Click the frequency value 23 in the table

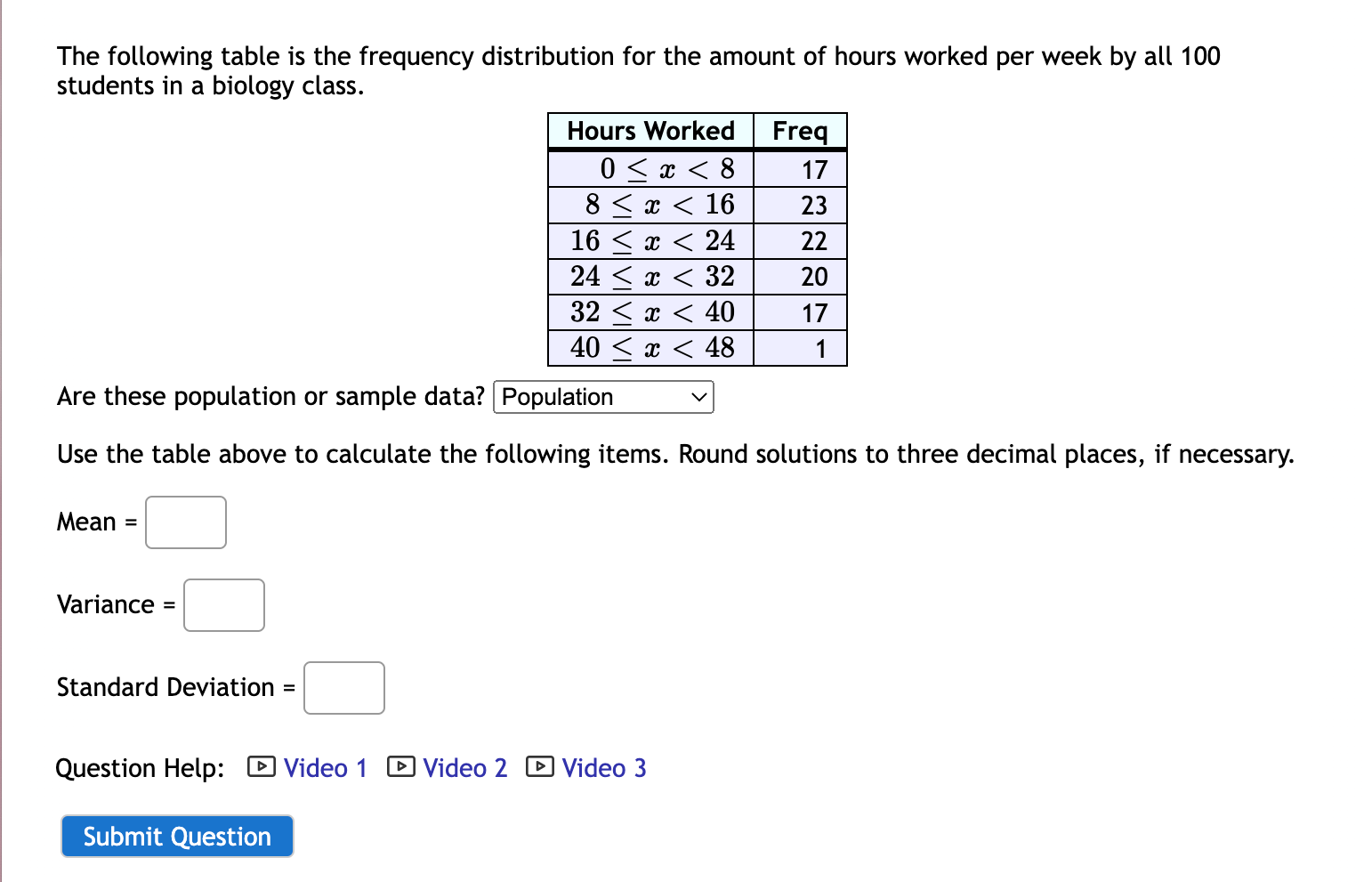click(816, 205)
